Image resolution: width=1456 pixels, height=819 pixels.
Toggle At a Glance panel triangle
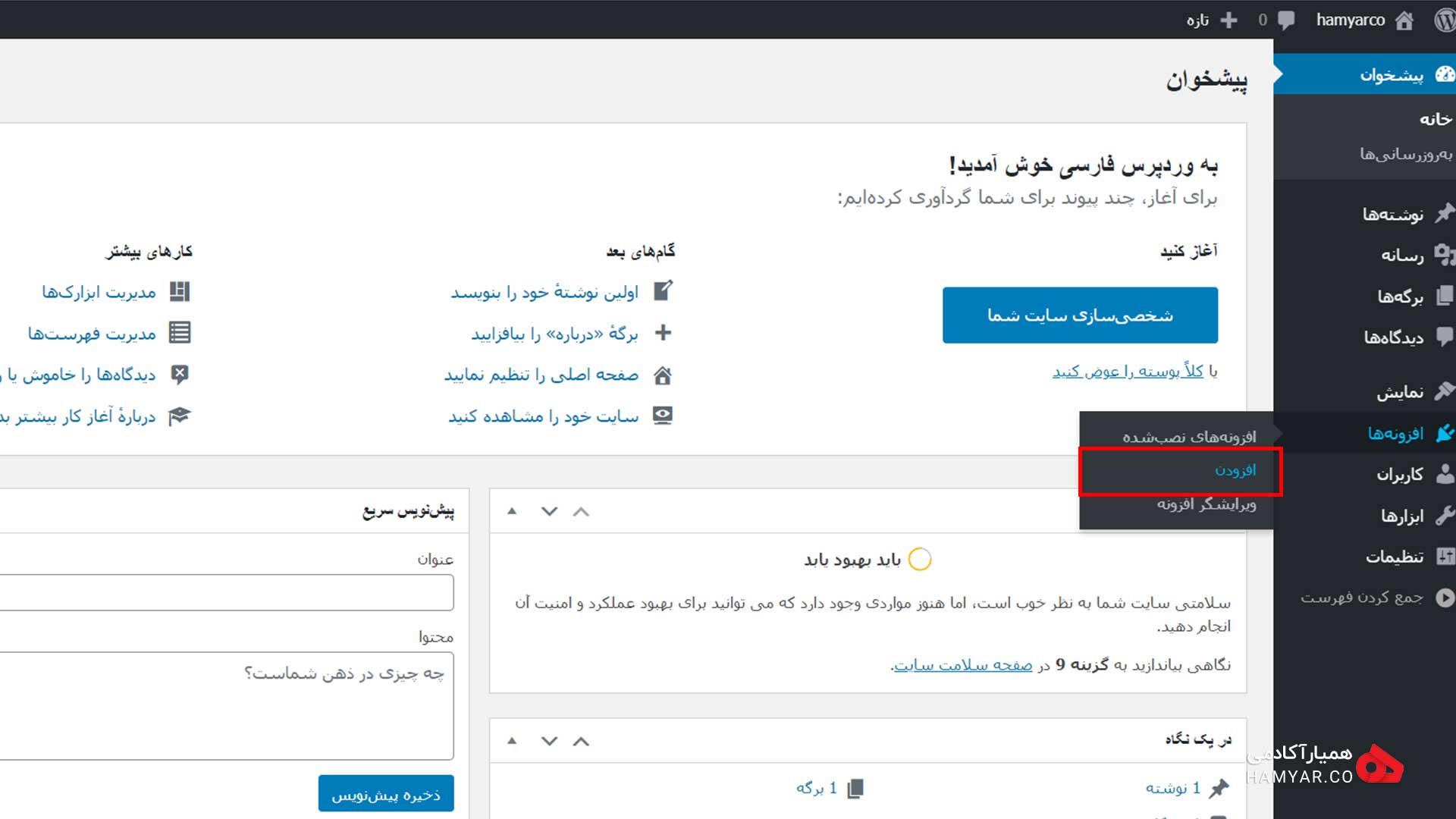point(512,742)
